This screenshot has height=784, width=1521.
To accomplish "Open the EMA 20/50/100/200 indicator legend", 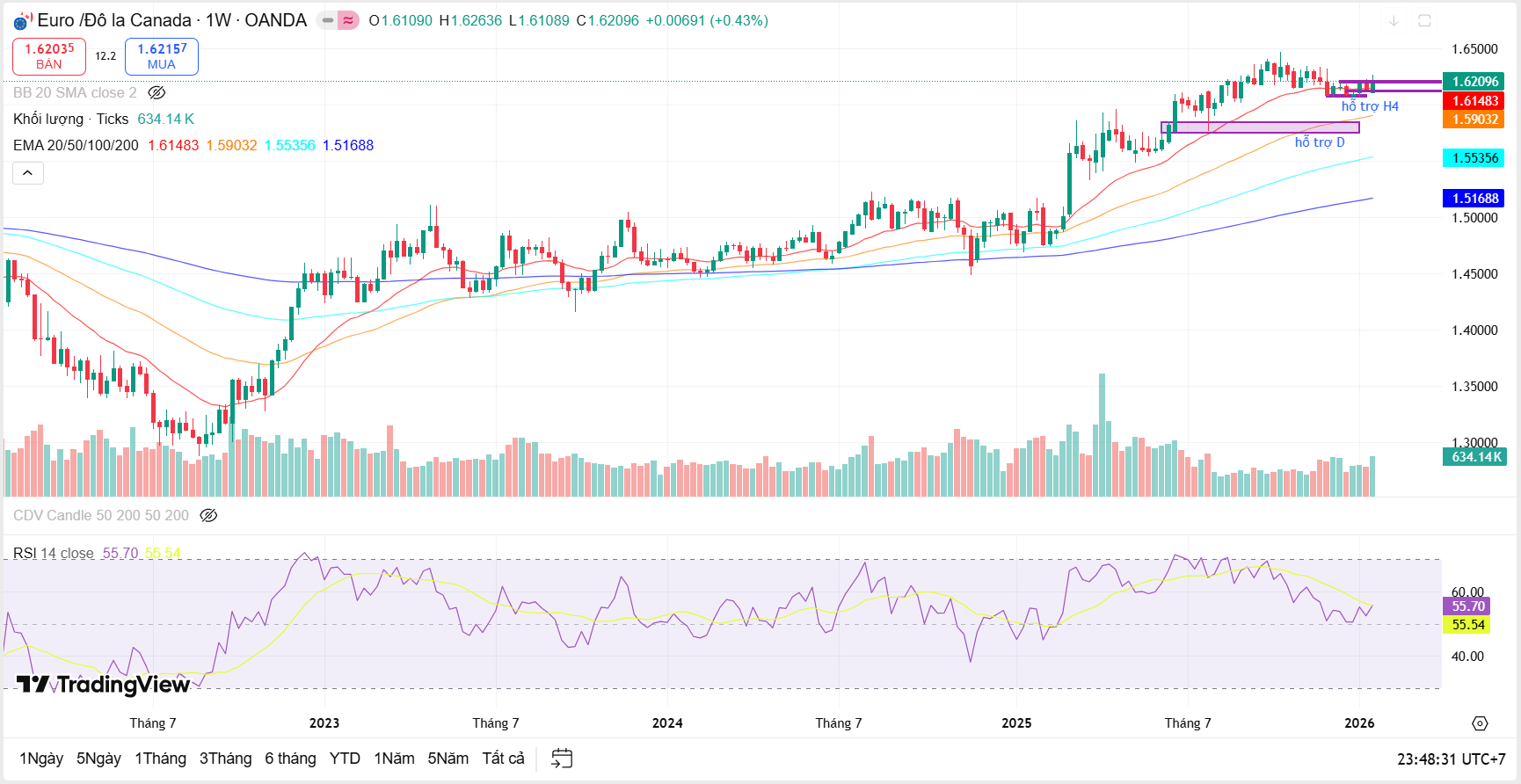I will coord(76,145).
